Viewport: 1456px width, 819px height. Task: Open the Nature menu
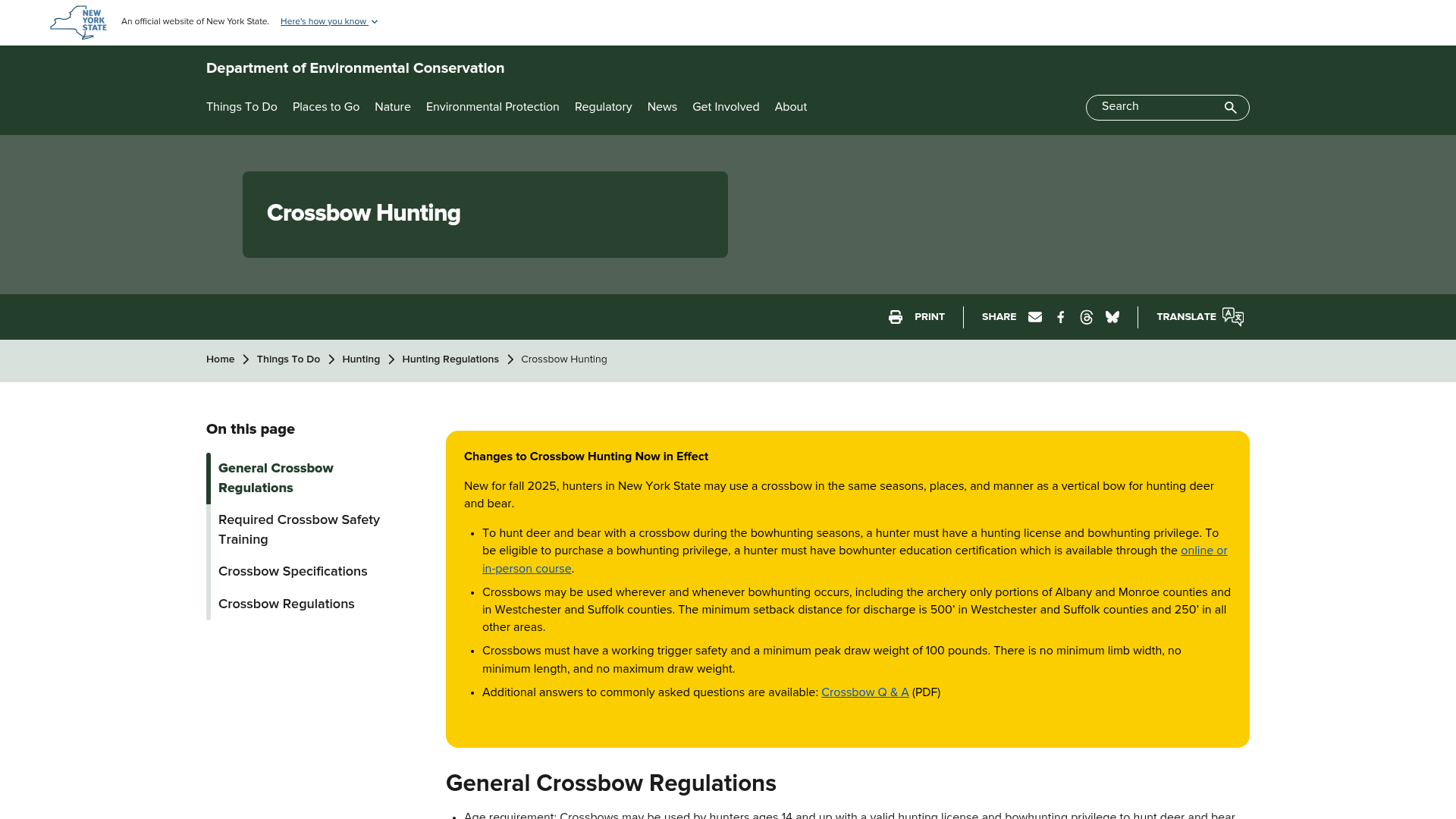click(393, 107)
